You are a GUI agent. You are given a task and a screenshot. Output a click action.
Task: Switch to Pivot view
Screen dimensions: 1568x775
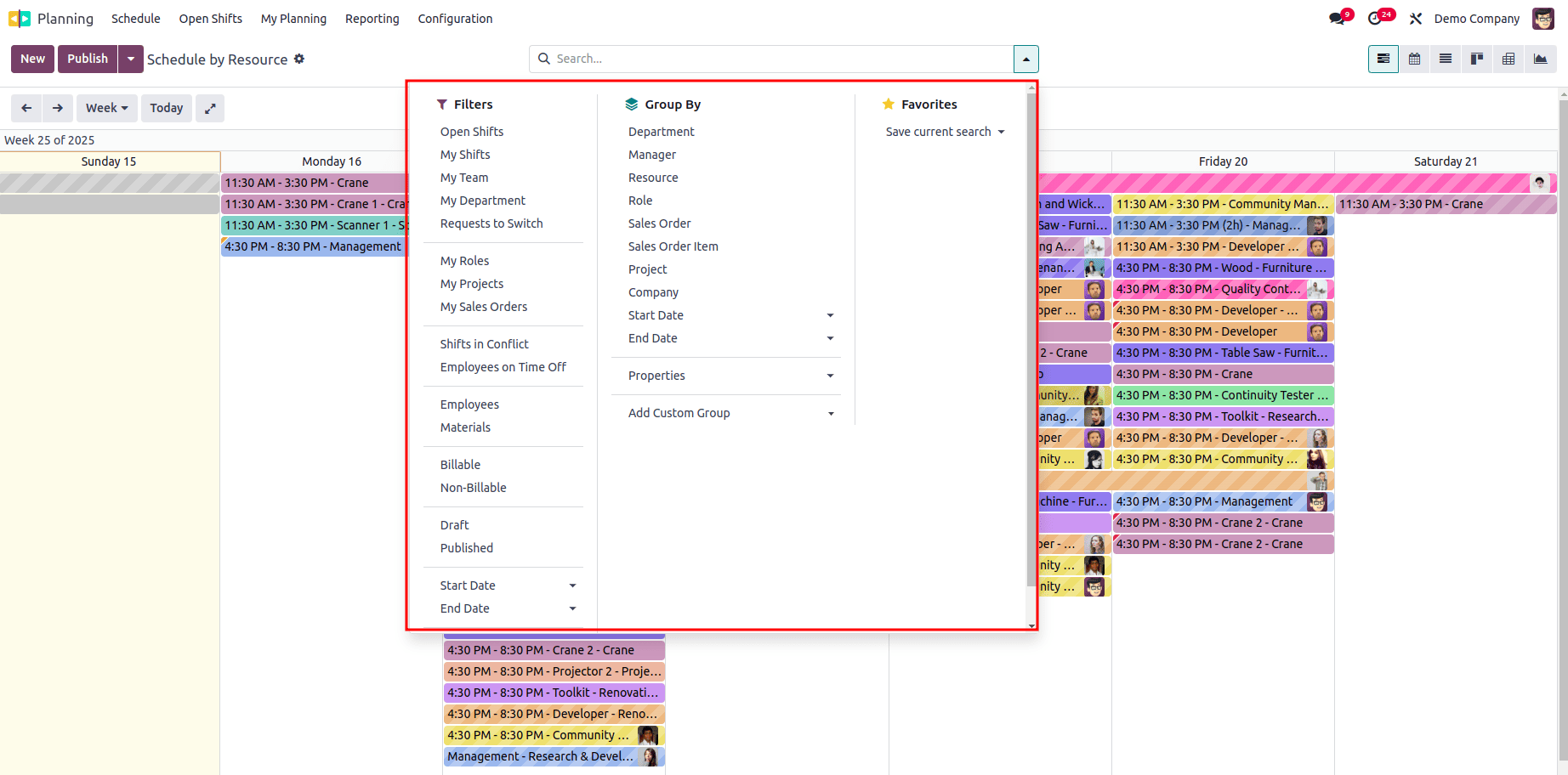click(1508, 59)
